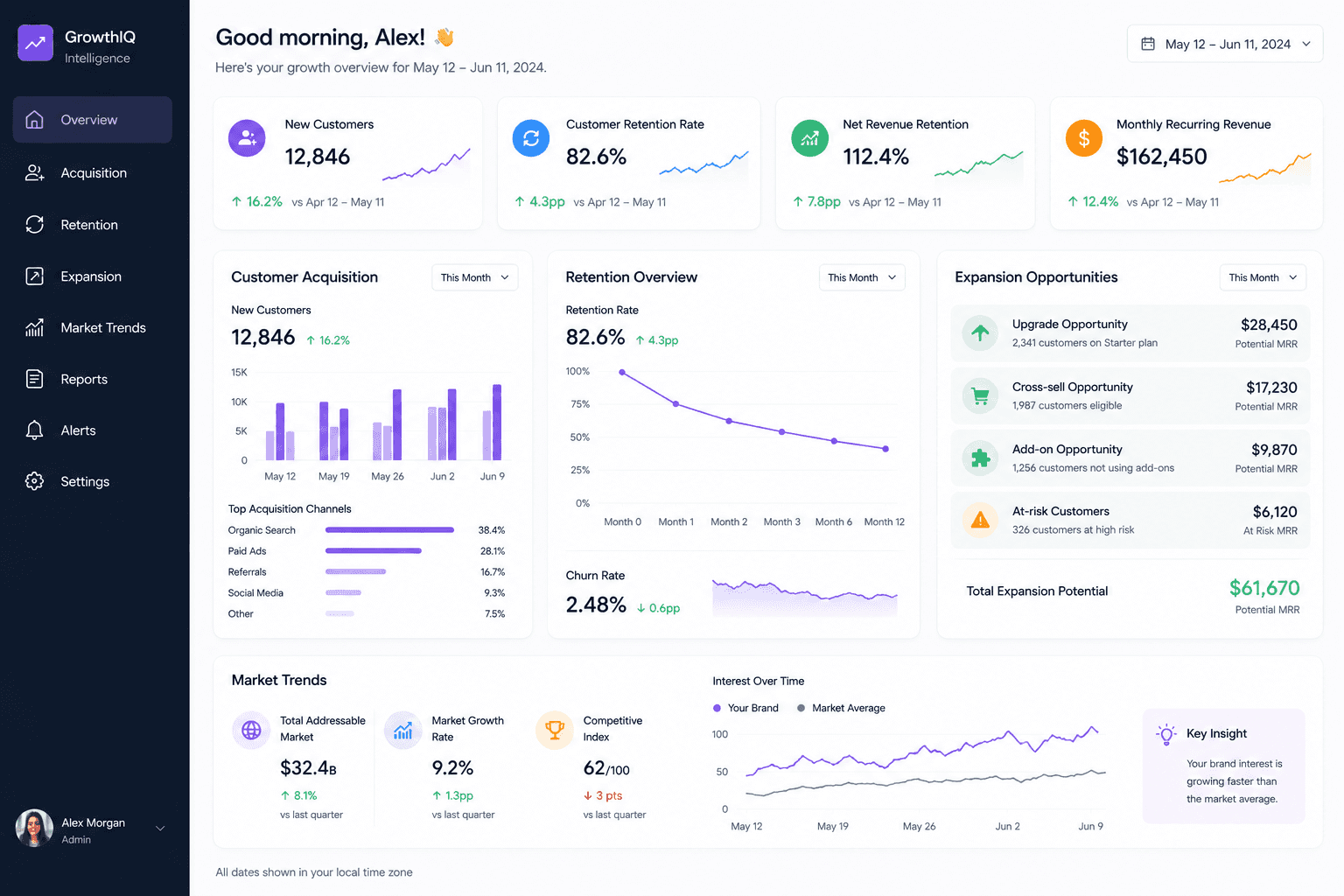Click the Alerts bell icon in sidebar
The width and height of the screenshot is (1344, 896).
[34, 430]
